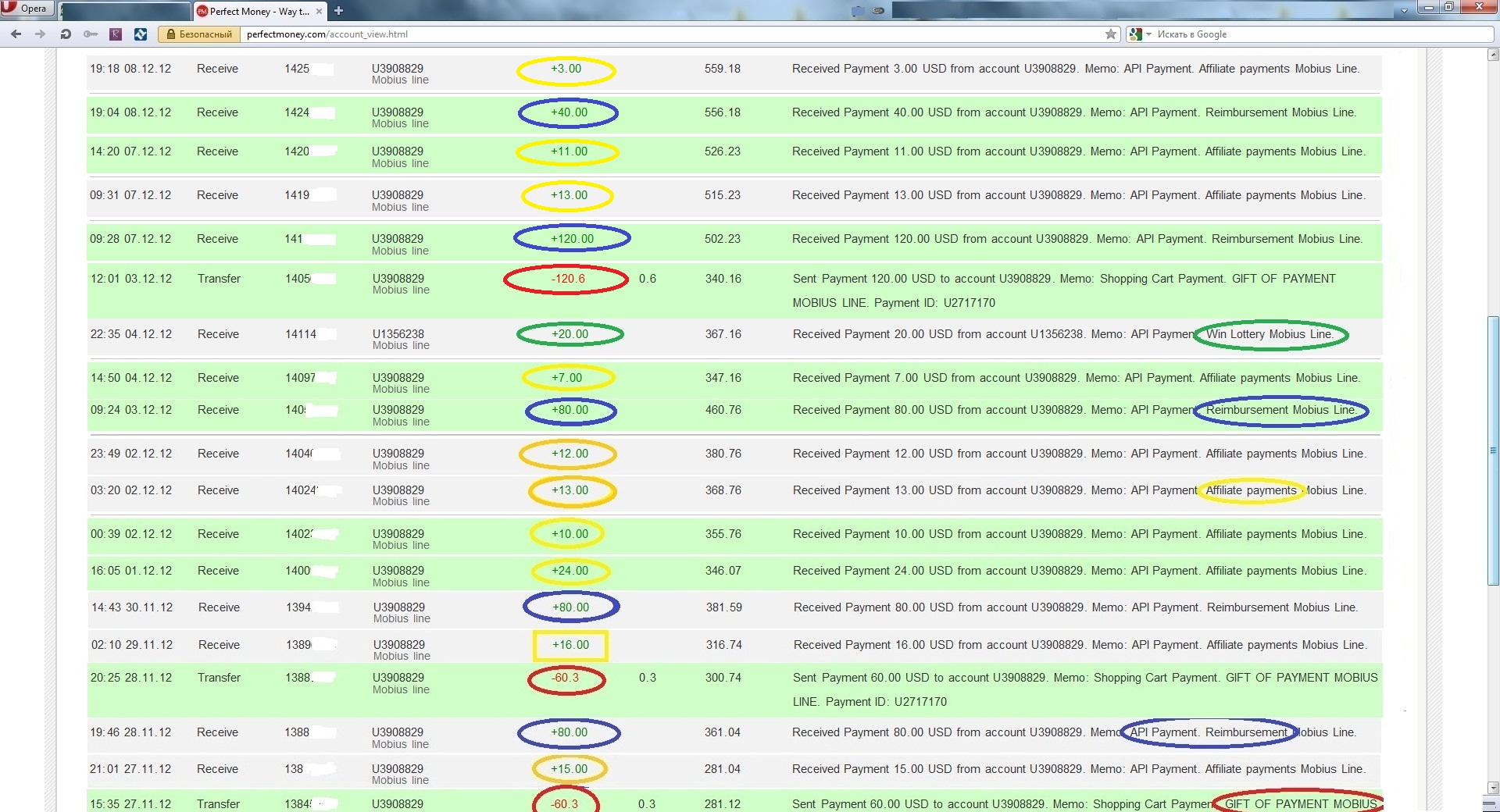Open a new tab with the plus button

click(x=338, y=11)
